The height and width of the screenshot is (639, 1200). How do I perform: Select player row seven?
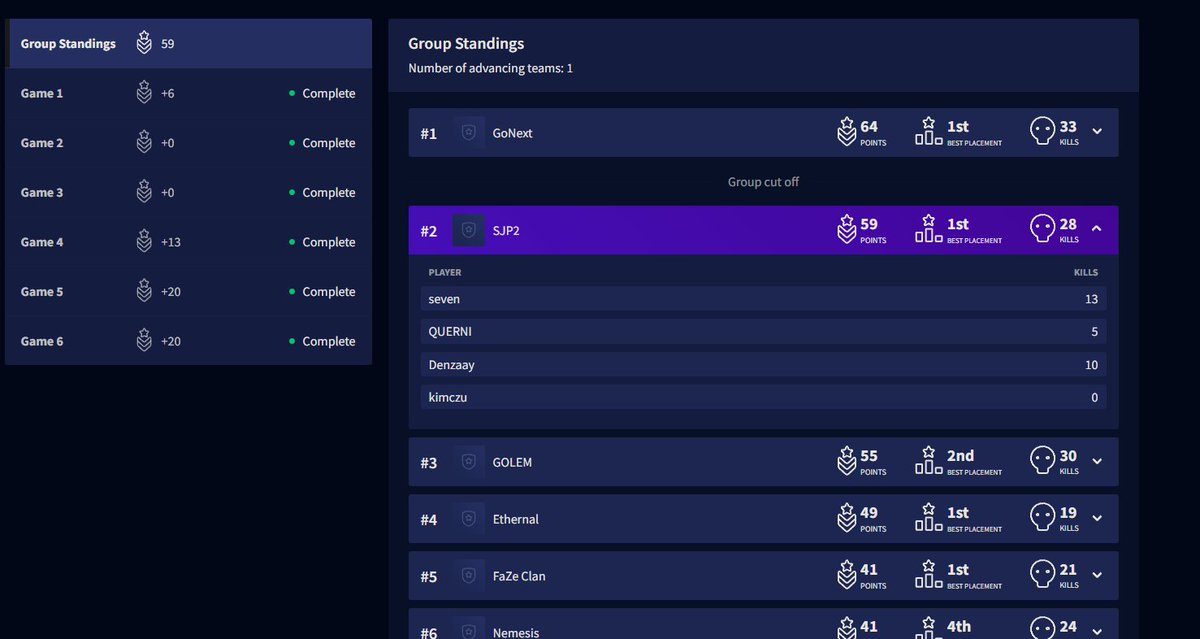pos(763,299)
